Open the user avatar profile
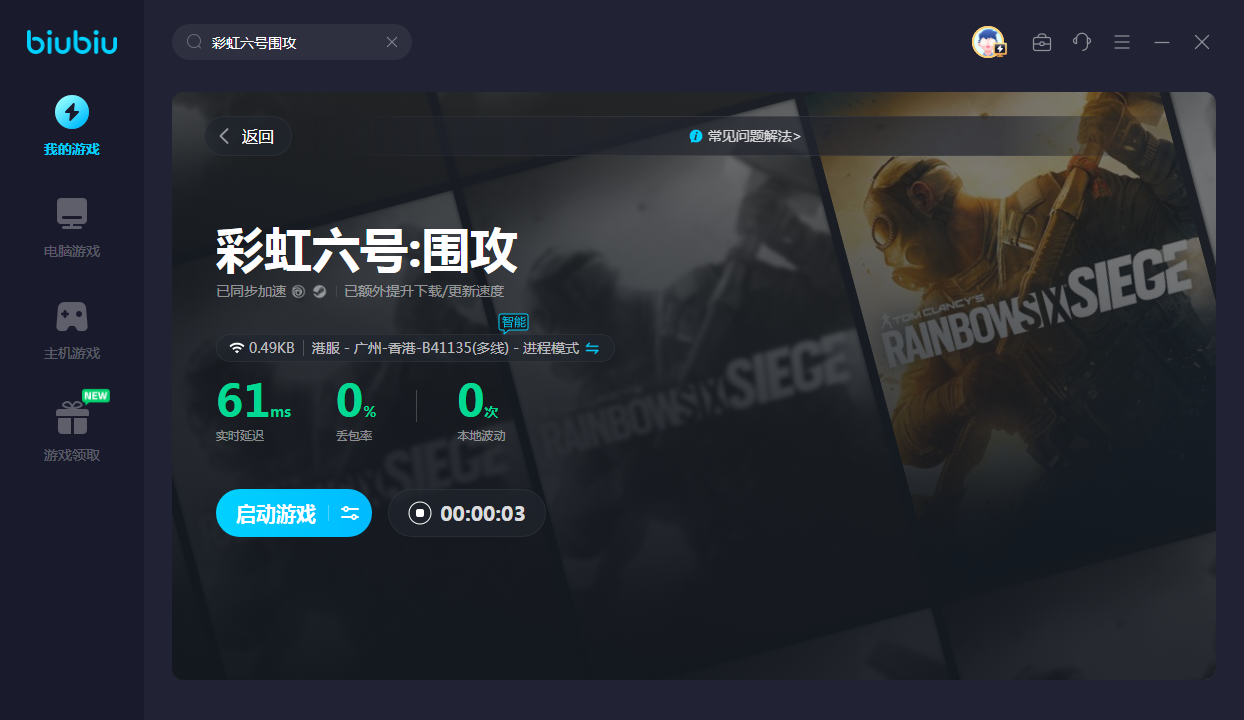Image resolution: width=1244 pixels, height=720 pixels. (988, 42)
